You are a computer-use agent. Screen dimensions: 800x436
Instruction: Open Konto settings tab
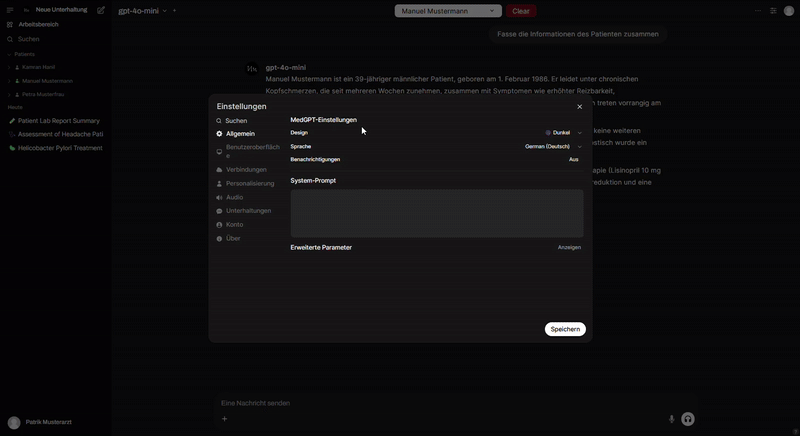tap(230, 224)
